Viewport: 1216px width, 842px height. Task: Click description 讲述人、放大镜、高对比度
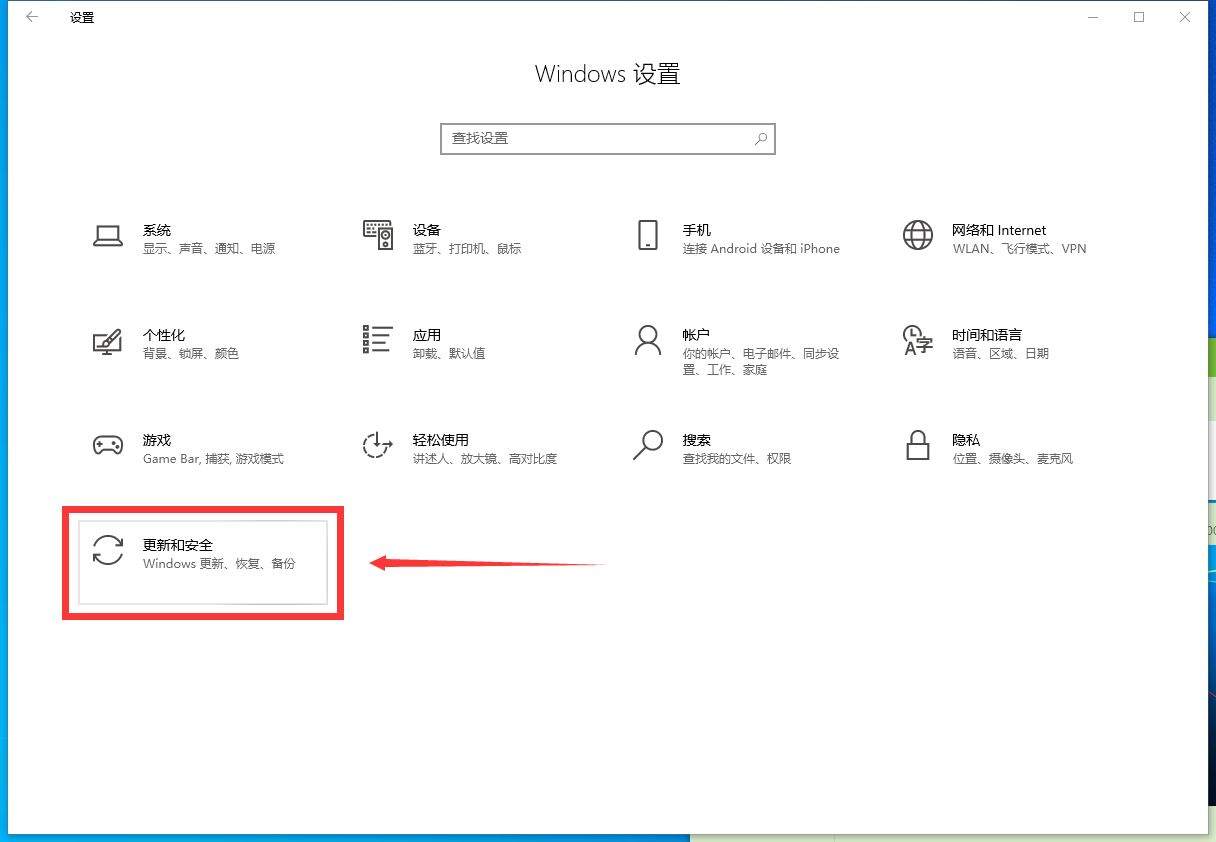pos(485,459)
